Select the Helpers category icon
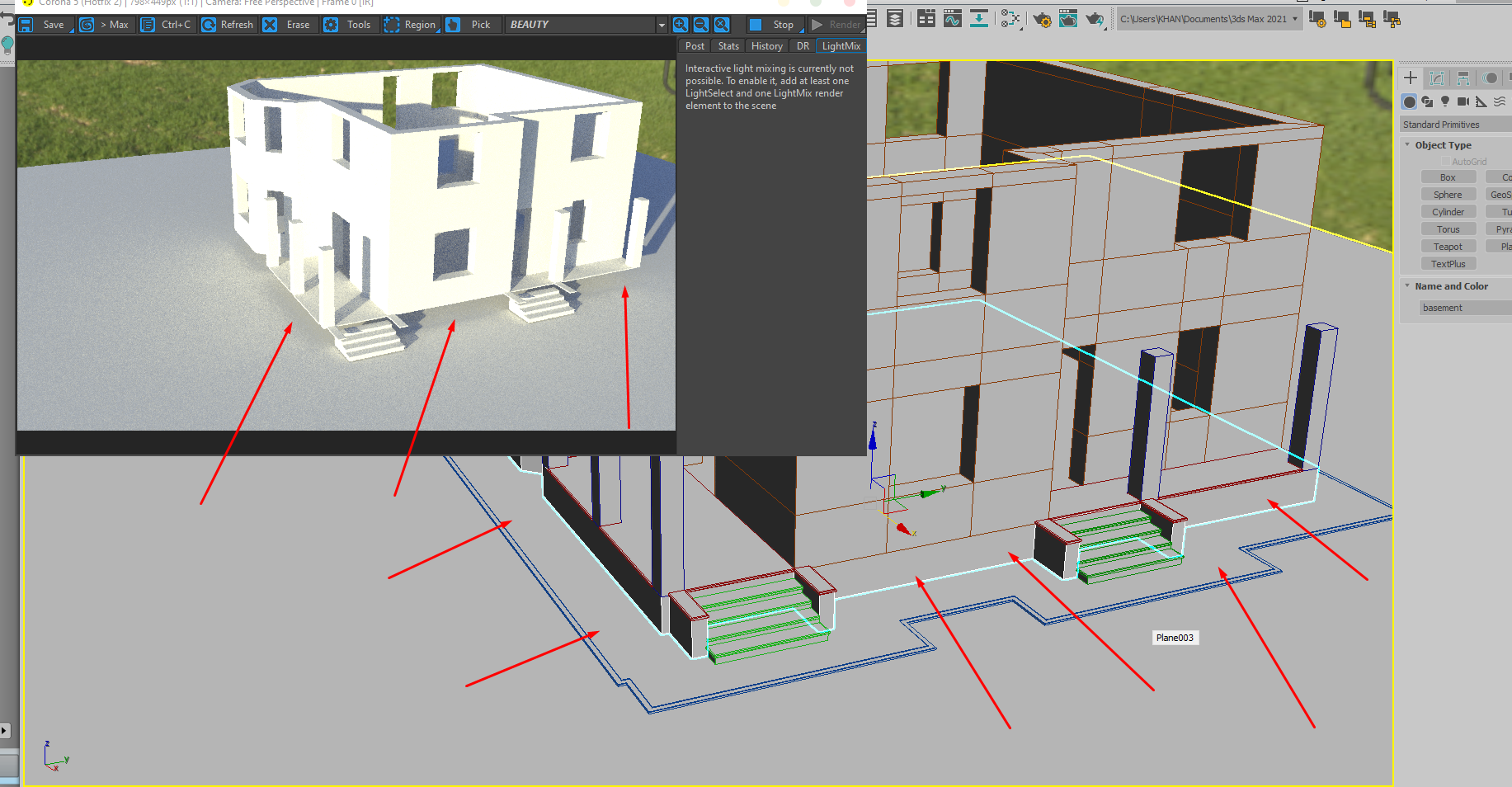1512x787 pixels. (1481, 101)
